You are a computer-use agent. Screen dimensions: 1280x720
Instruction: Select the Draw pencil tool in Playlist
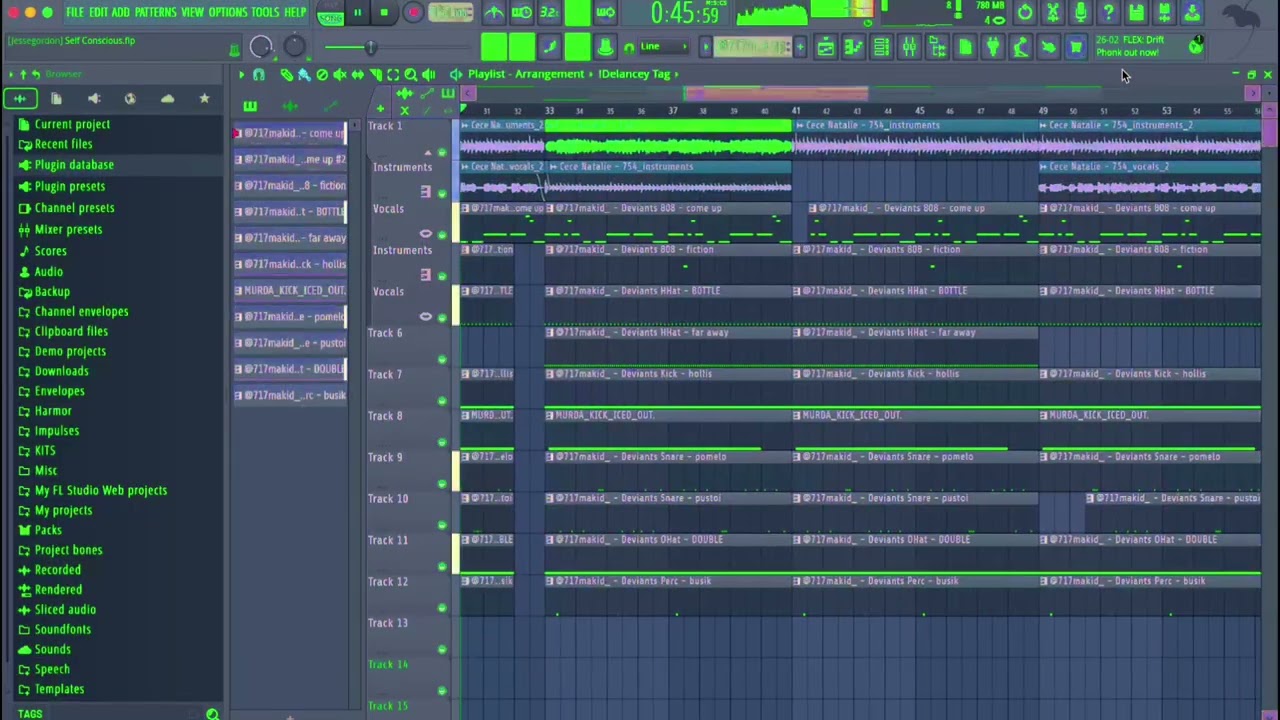286,74
